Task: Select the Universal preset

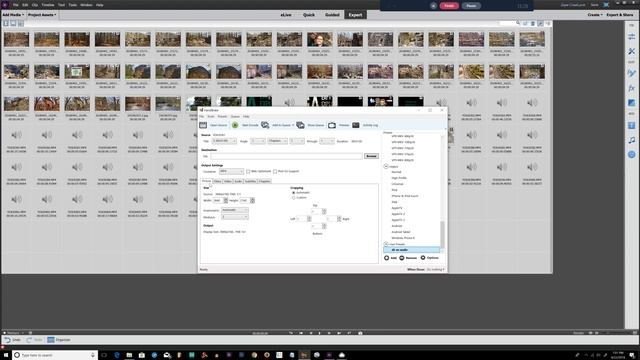Action: coord(397,184)
